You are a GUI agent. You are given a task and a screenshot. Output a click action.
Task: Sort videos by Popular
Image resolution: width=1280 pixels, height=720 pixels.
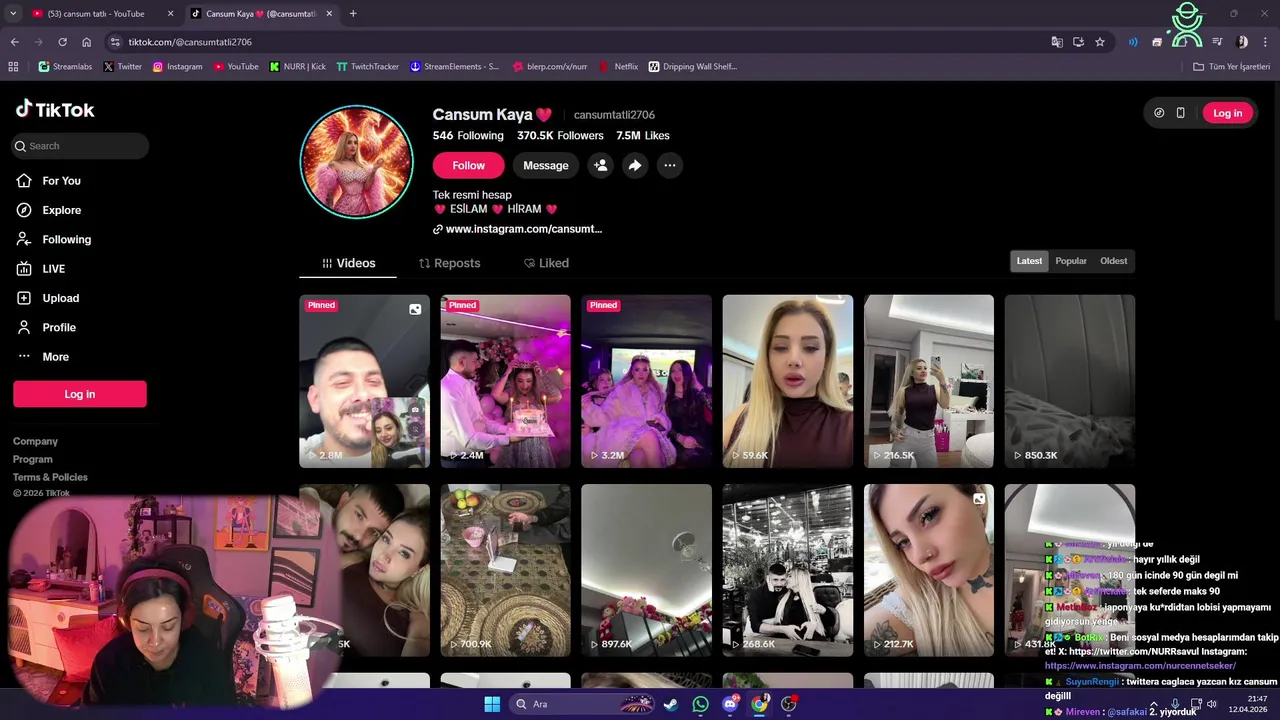point(1071,261)
